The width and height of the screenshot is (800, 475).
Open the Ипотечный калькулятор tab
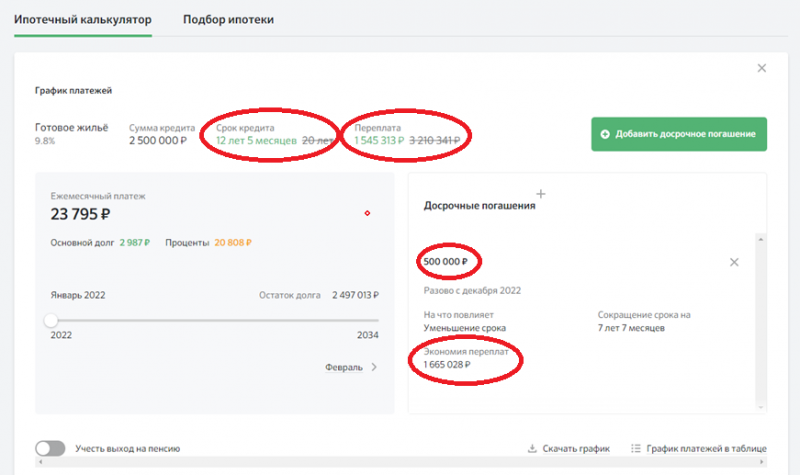pyautogui.click(x=83, y=20)
